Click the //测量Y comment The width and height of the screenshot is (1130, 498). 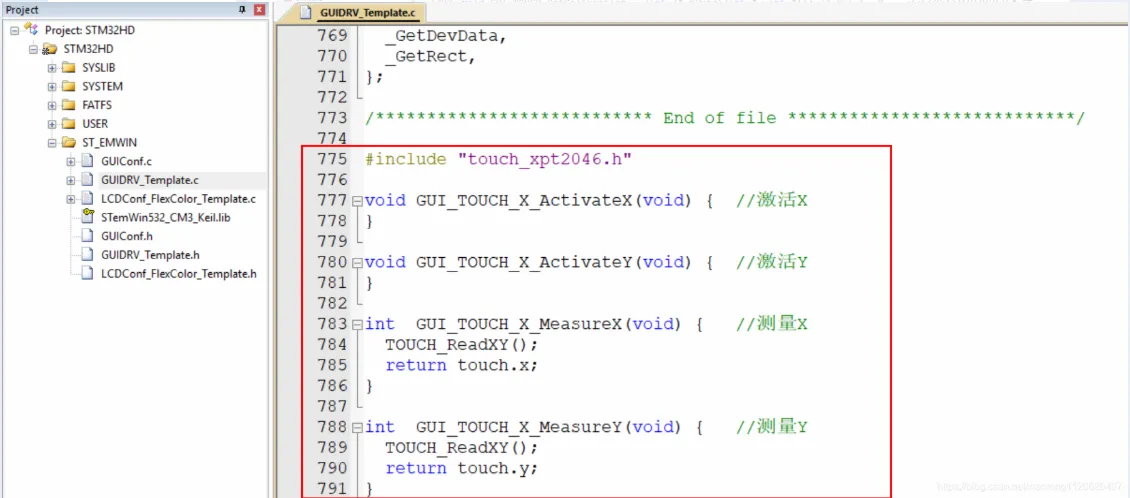(772, 428)
